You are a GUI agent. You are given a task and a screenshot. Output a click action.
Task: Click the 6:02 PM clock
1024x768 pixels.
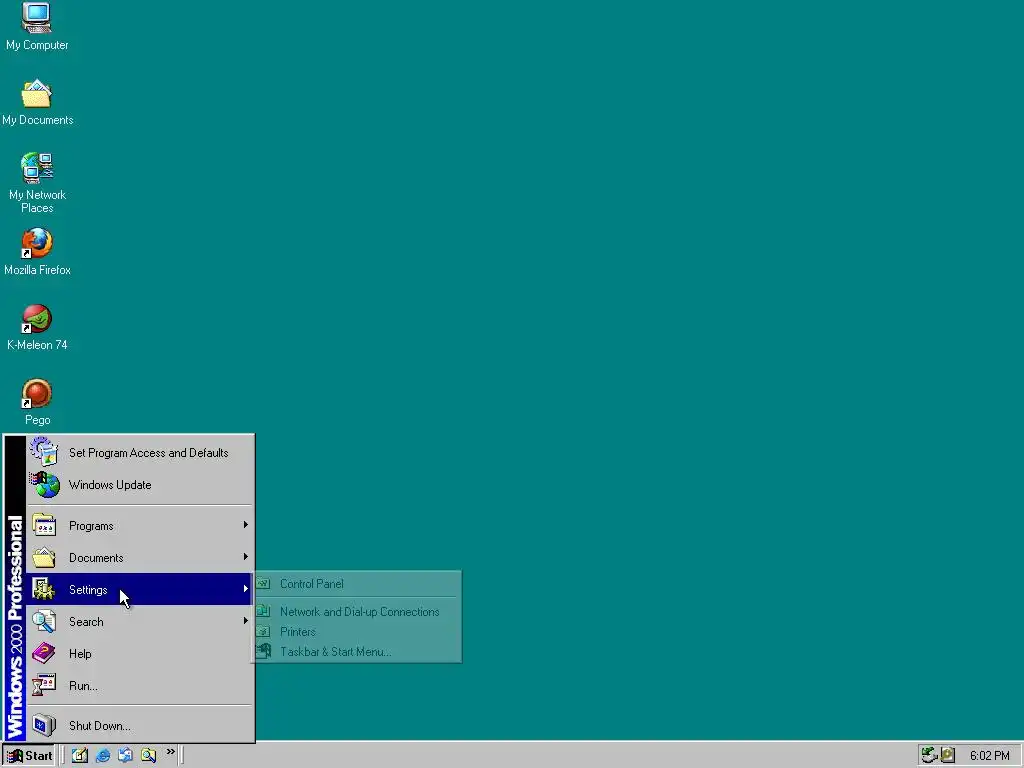pos(989,756)
